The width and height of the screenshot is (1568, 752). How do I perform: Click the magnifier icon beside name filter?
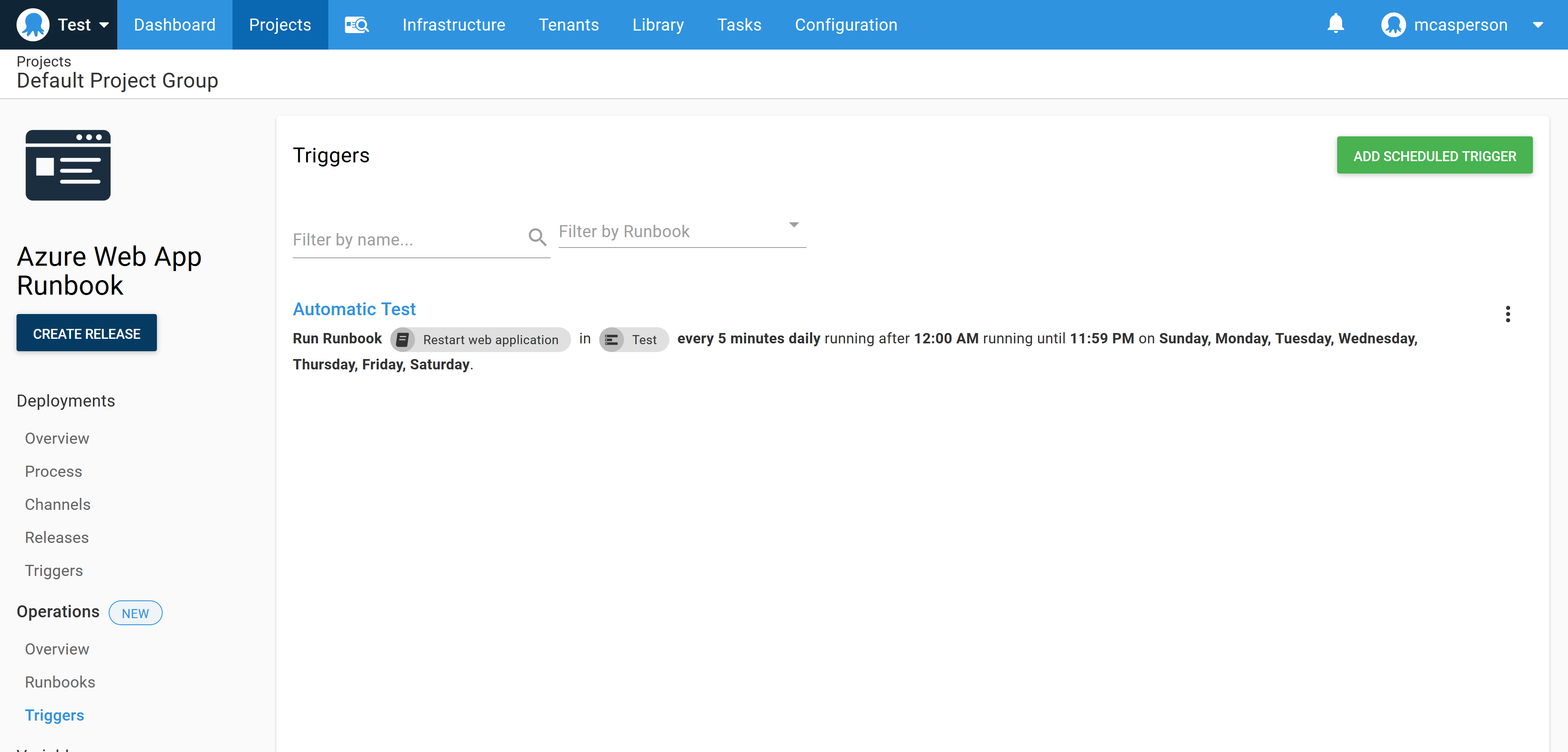click(x=537, y=237)
